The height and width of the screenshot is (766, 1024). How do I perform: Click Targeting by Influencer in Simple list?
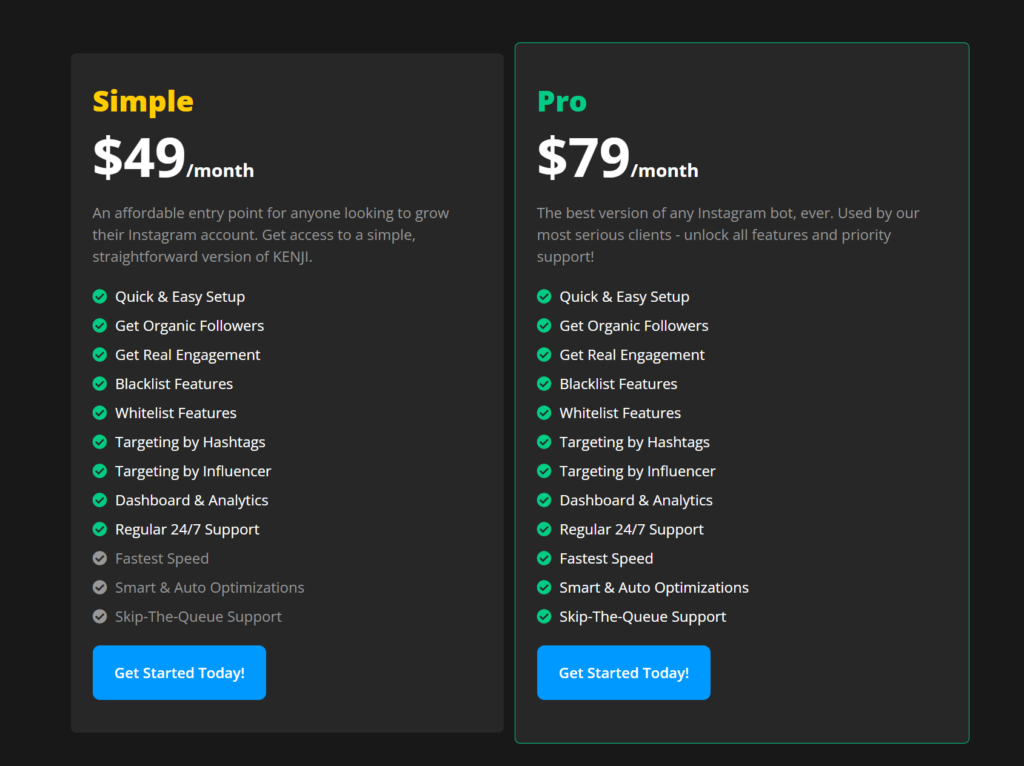[193, 471]
